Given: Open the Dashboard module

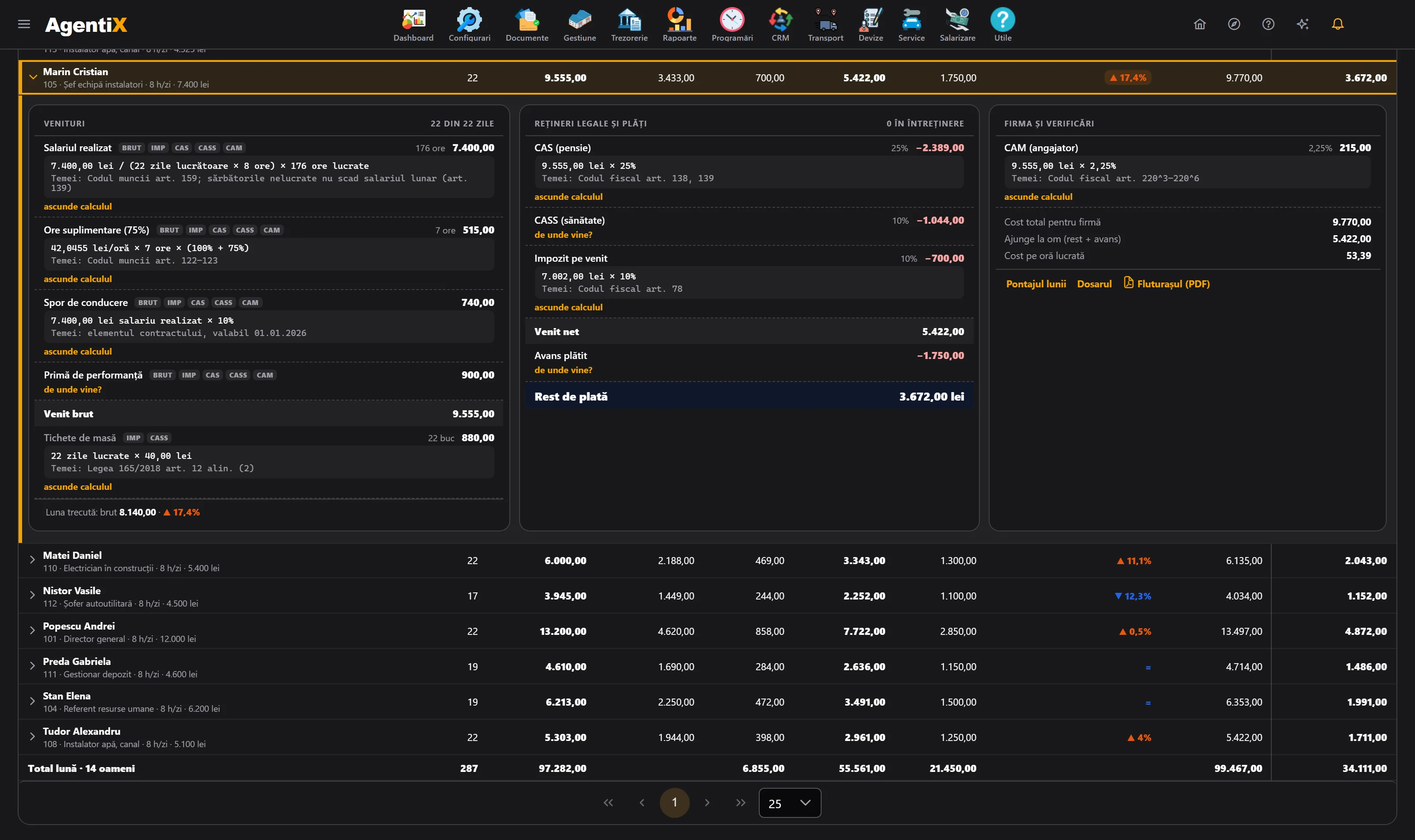Looking at the screenshot, I should 413,25.
